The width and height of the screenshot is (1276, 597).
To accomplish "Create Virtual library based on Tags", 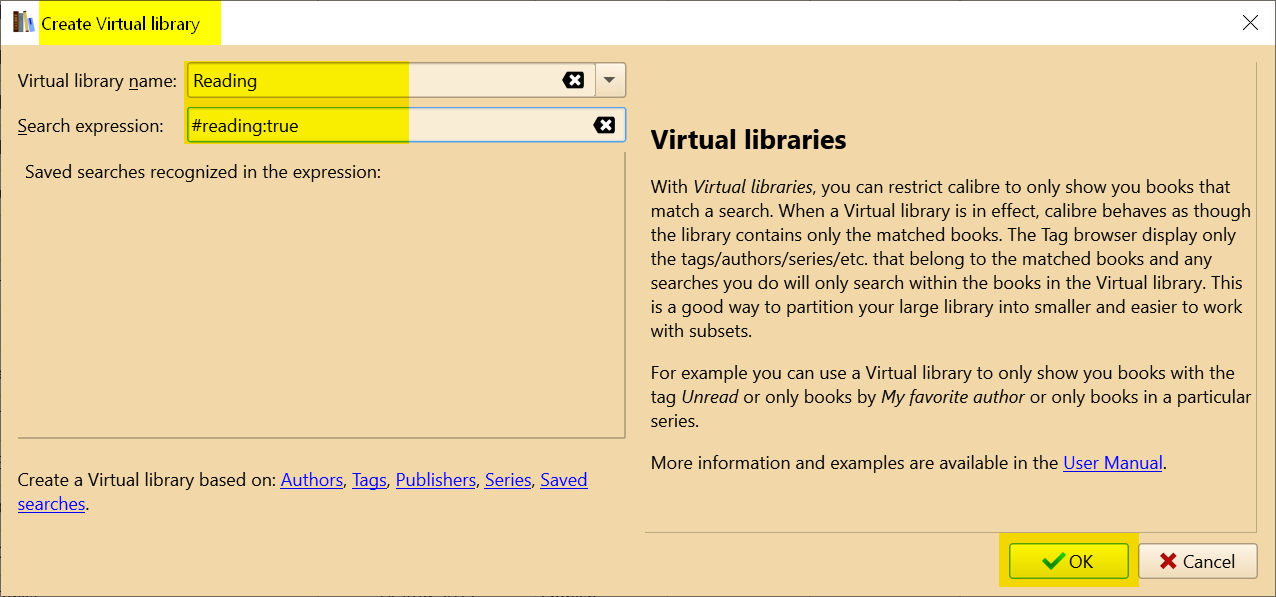I will coord(369,480).
